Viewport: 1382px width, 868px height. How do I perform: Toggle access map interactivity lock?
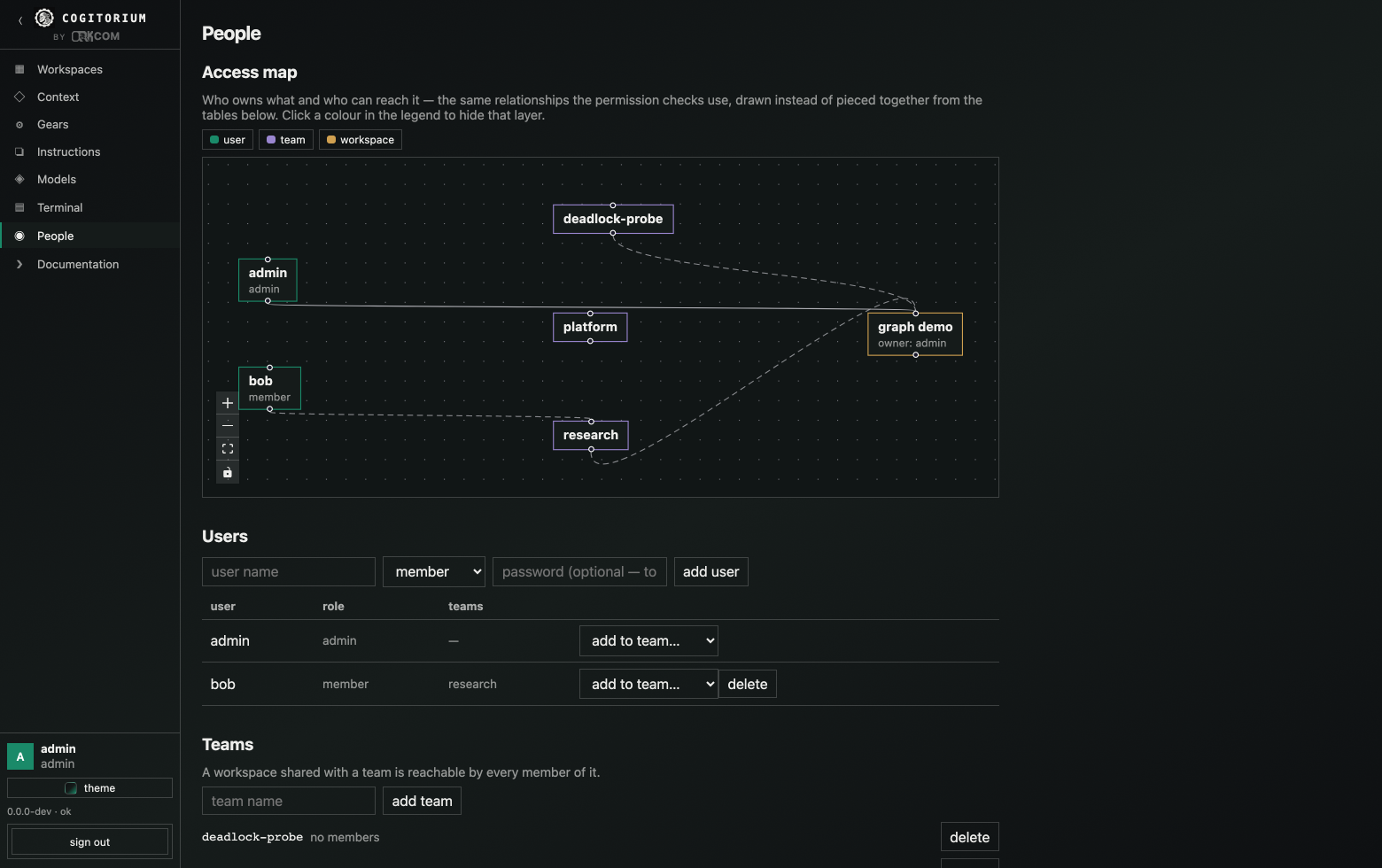point(228,472)
